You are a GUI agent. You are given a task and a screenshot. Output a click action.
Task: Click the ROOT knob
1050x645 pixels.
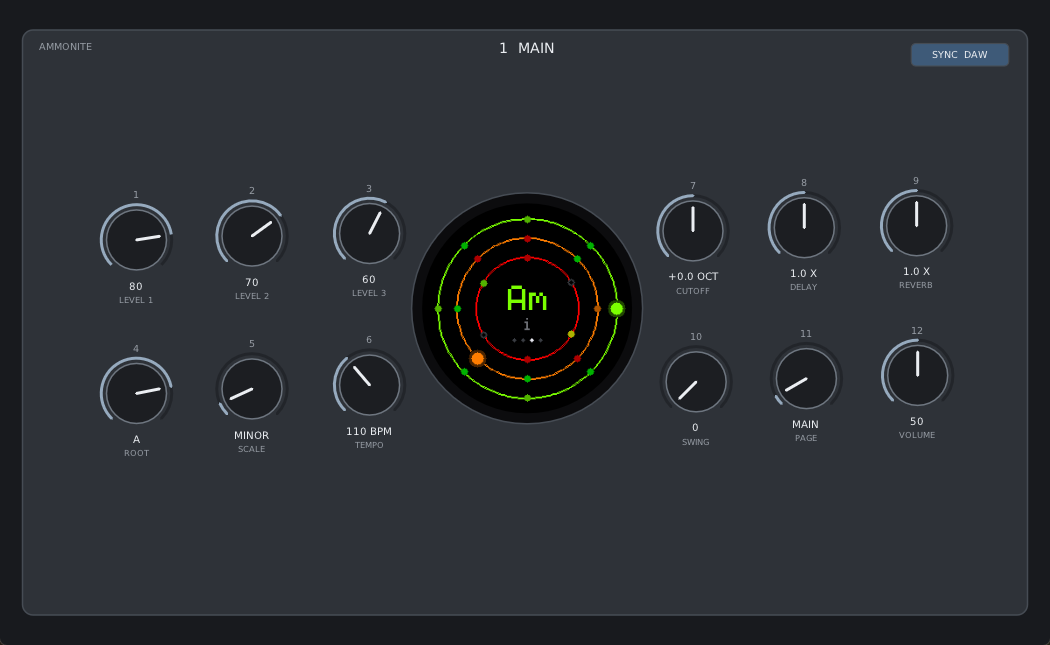[137, 393]
